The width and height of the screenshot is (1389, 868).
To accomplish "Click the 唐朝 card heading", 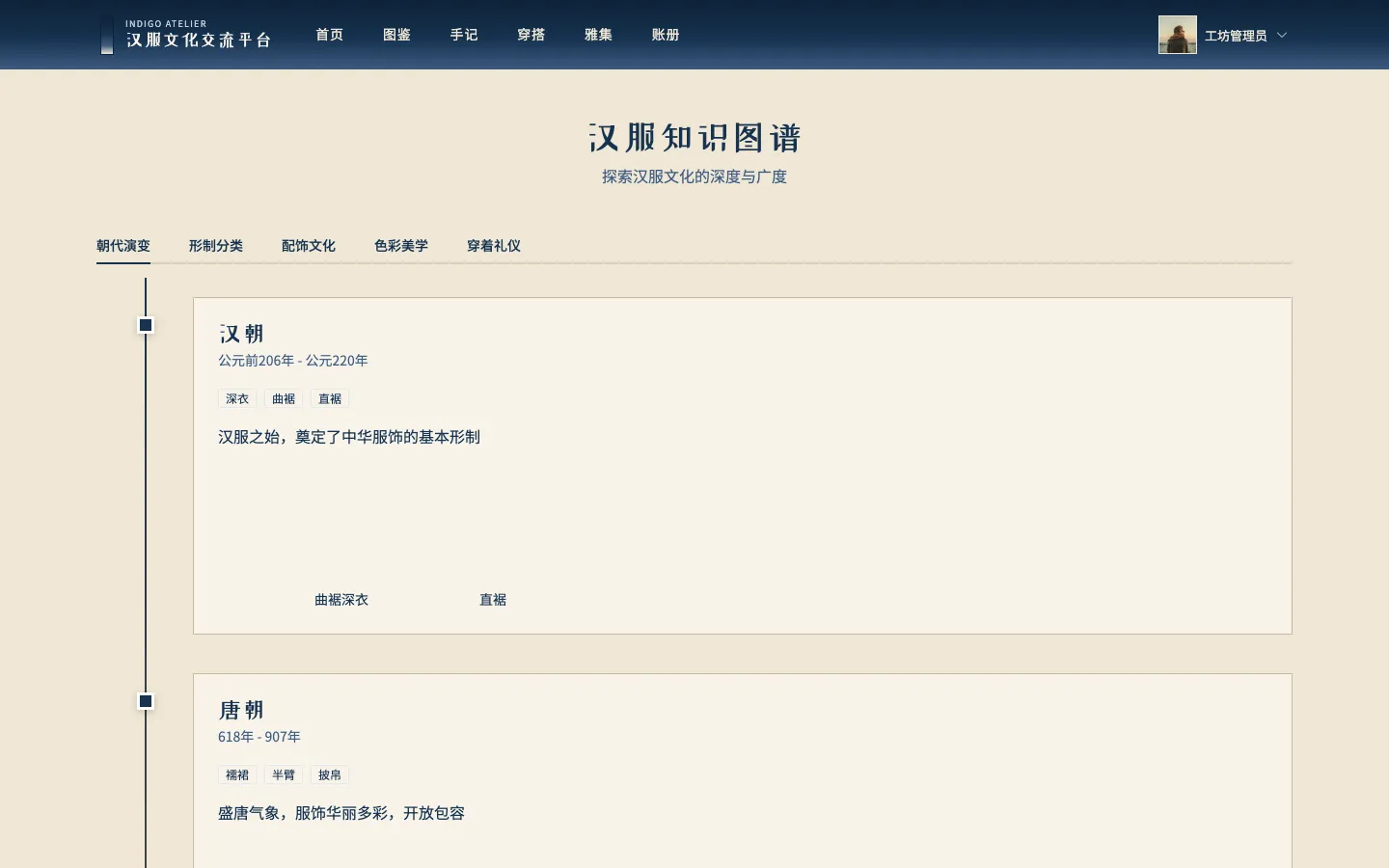I will point(241,710).
